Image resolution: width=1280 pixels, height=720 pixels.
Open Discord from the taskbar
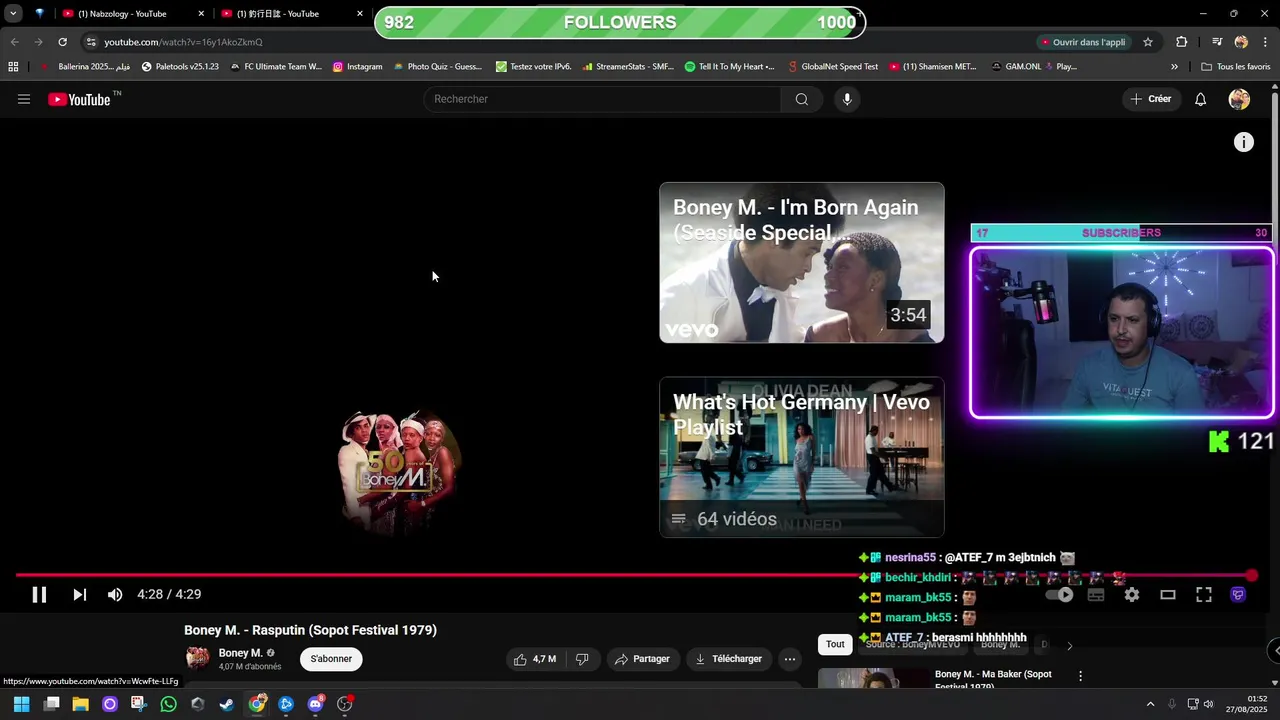(x=316, y=704)
